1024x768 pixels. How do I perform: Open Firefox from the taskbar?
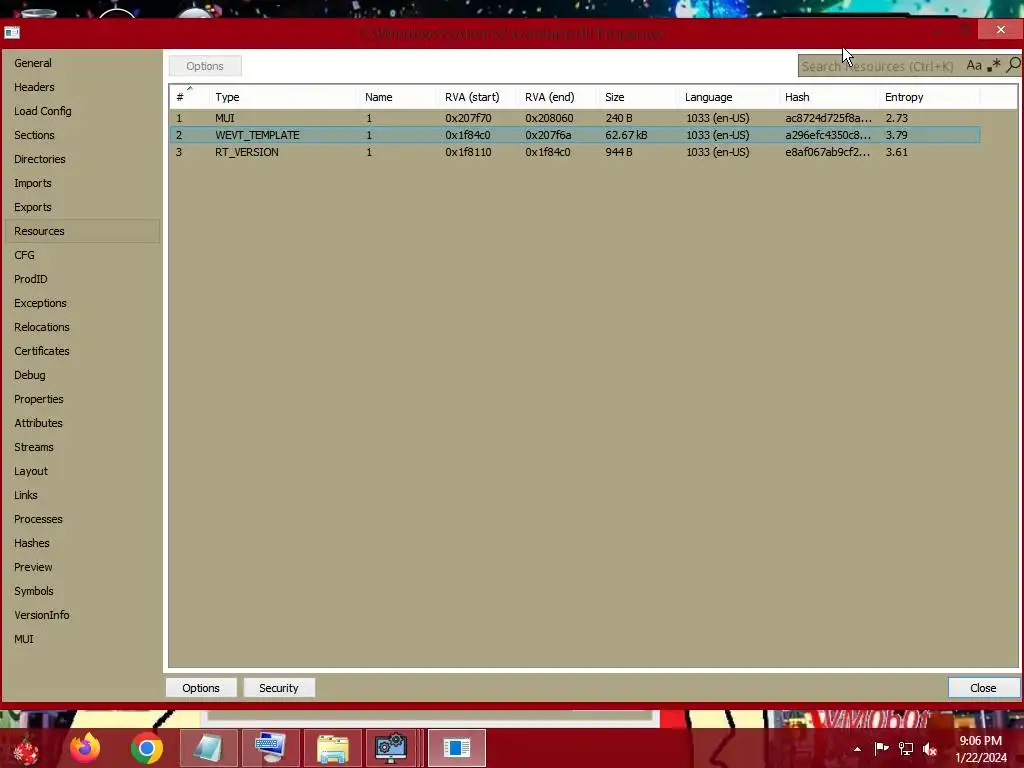(86, 748)
